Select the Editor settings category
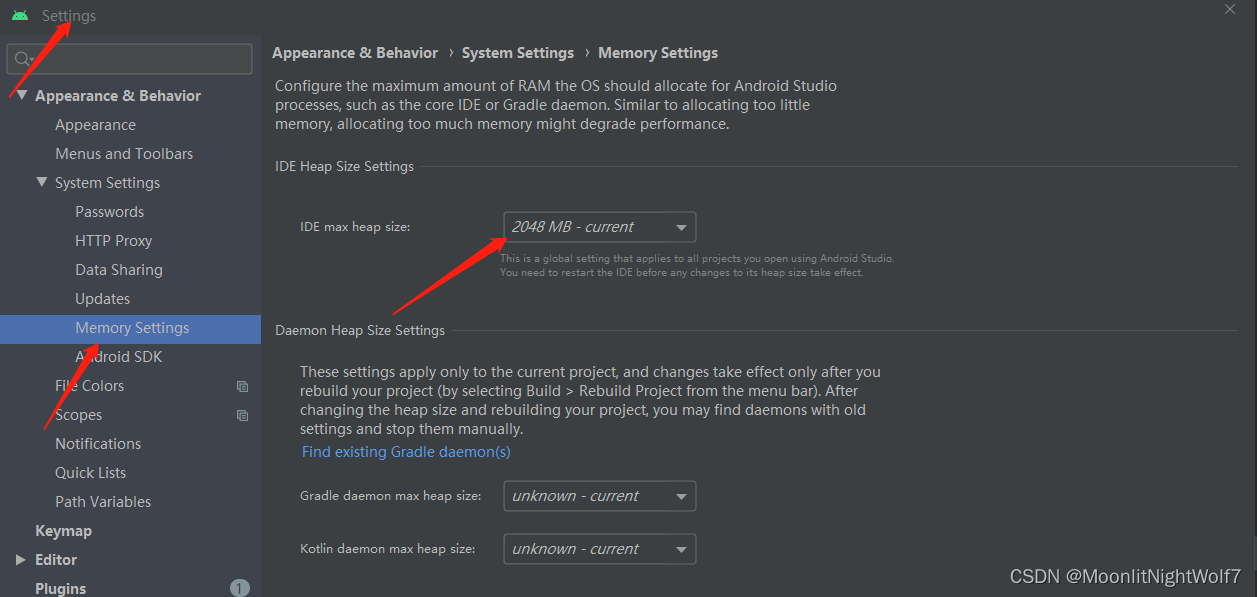1257x597 pixels. pyautogui.click(x=56, y=560)
